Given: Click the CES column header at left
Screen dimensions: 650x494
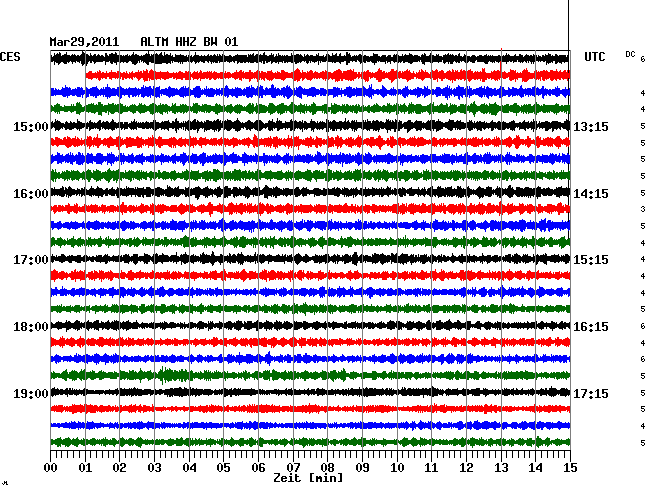Looking at the screenshot, I should point(10,57).
